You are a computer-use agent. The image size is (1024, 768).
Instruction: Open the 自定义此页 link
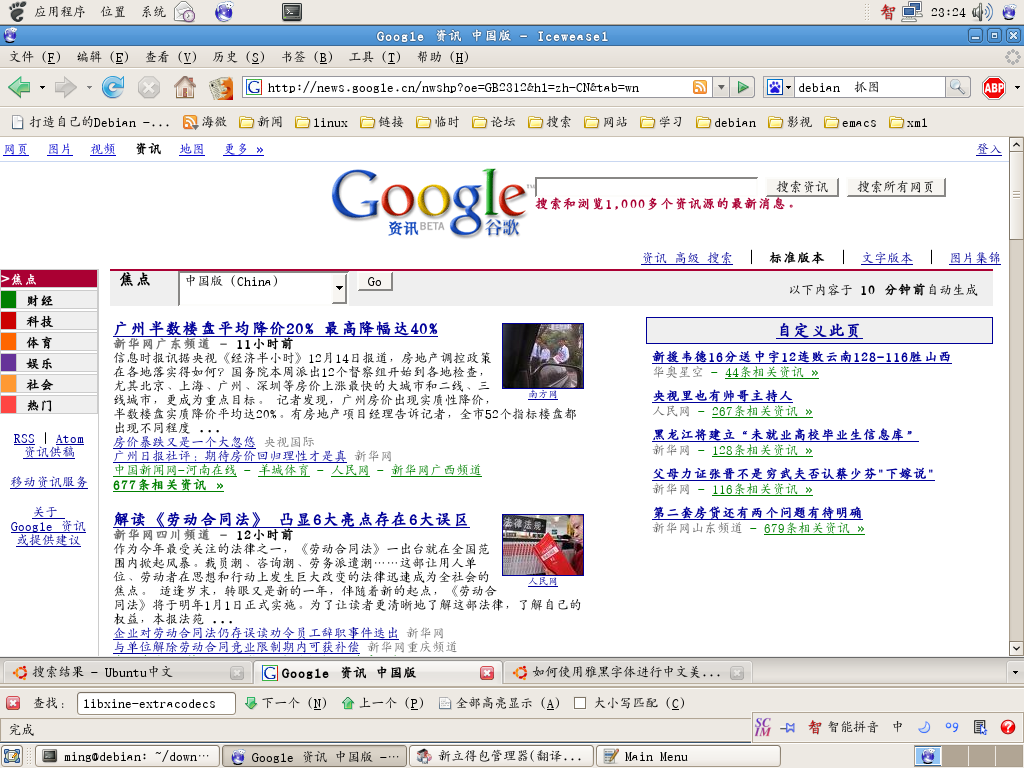coord(819,330)
